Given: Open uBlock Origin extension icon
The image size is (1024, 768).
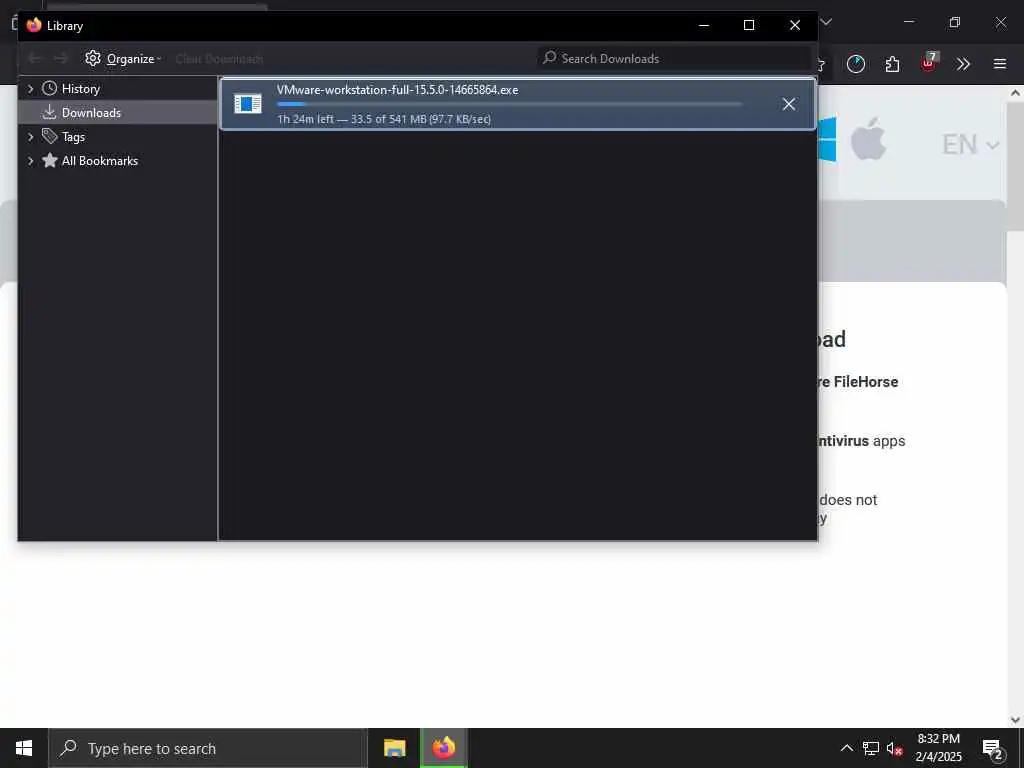Looking at the screenshot, I should click(929, 63).
